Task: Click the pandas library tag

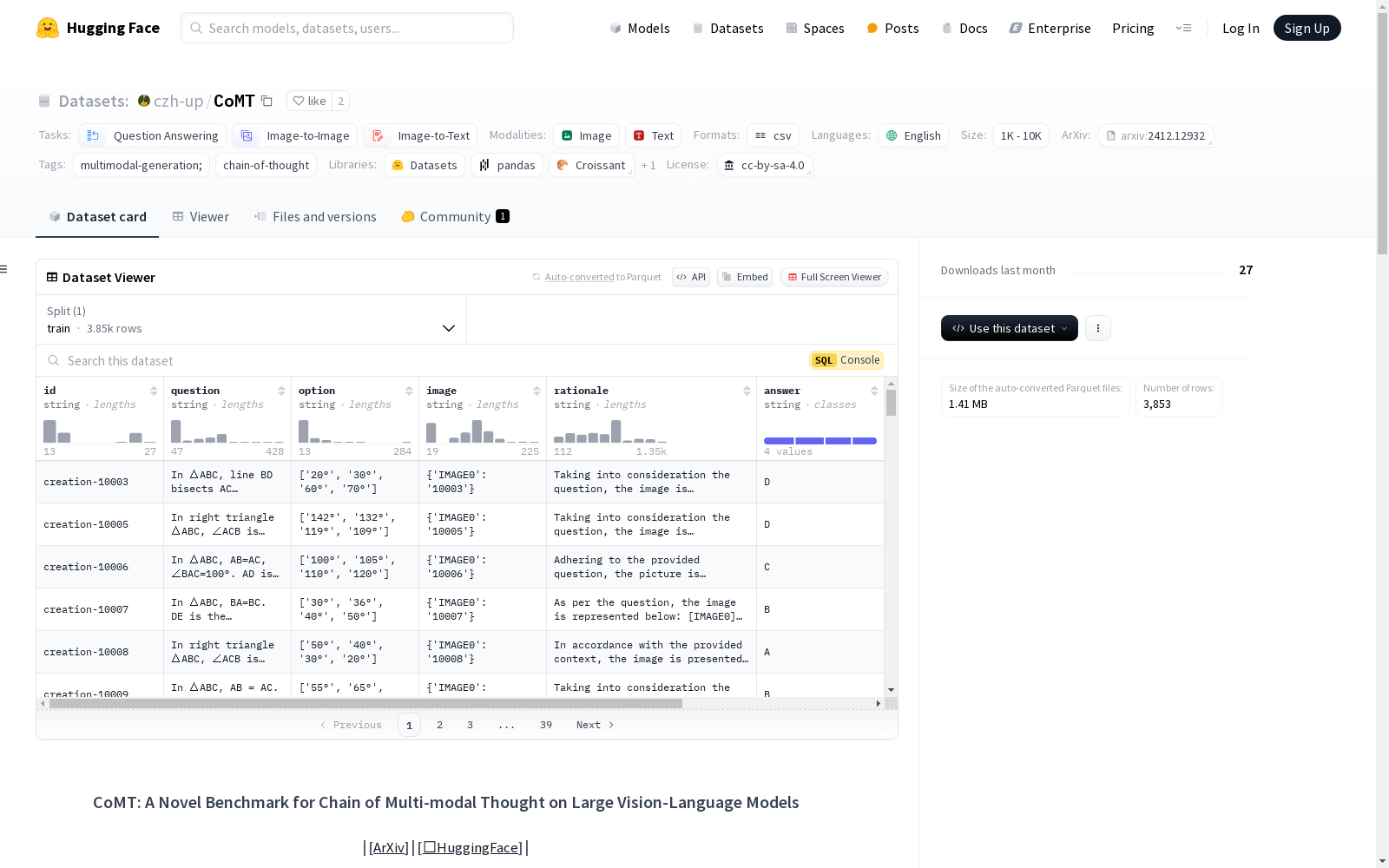Action: (507, 165)
